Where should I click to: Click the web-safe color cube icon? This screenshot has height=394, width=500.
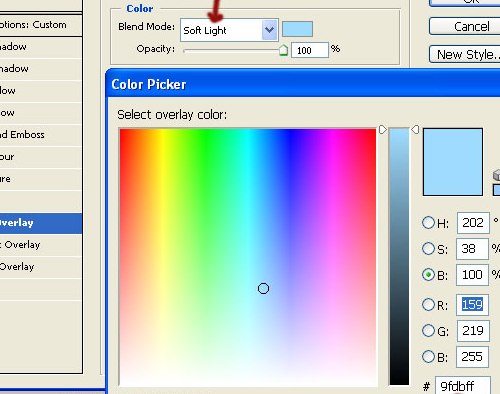point(497,175)
